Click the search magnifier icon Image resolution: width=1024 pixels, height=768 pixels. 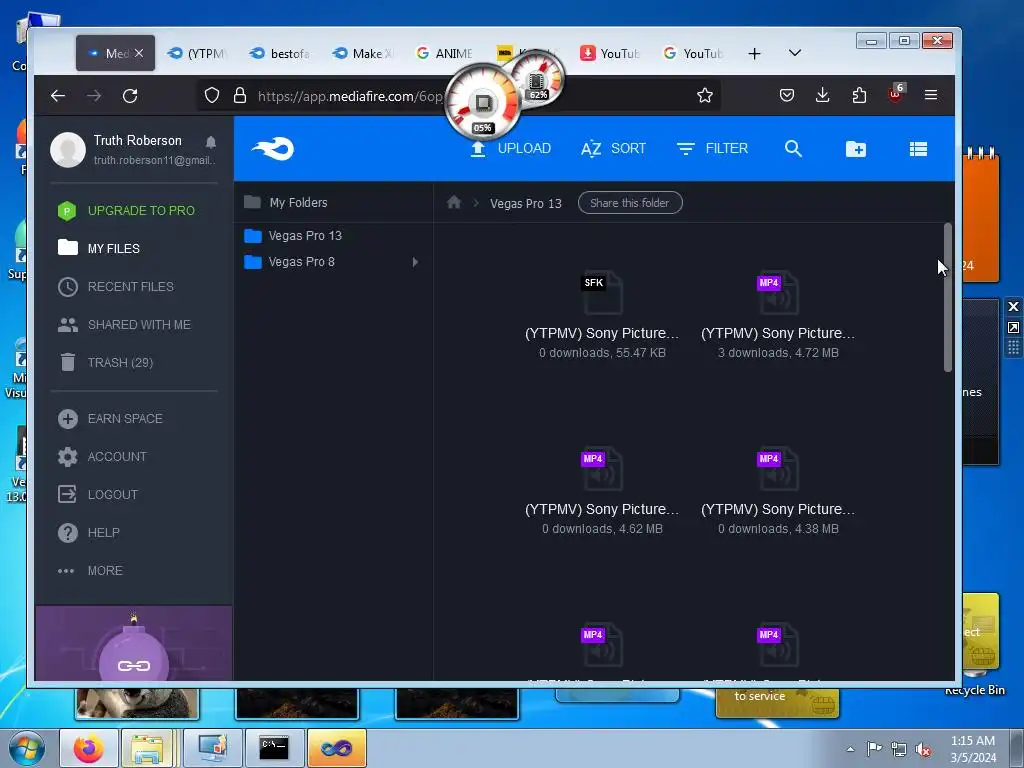[x=793, y=149]
